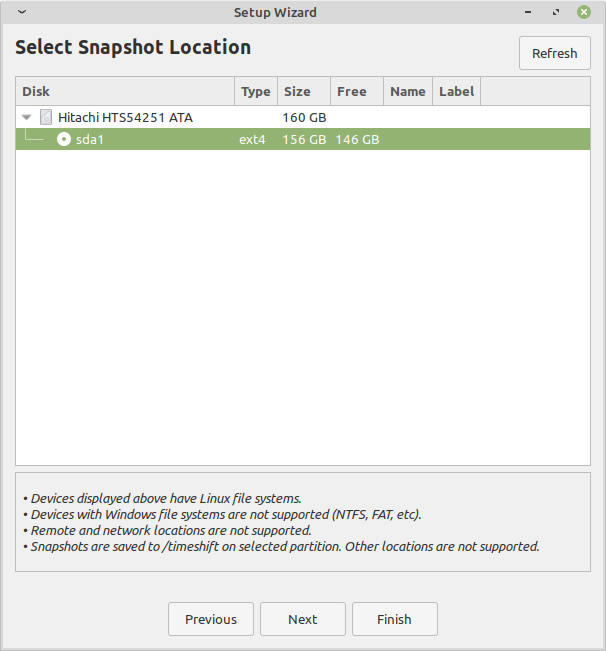Click Finish to complete the wizard
This screenshot has height=651, width=606.
[394, 619]
